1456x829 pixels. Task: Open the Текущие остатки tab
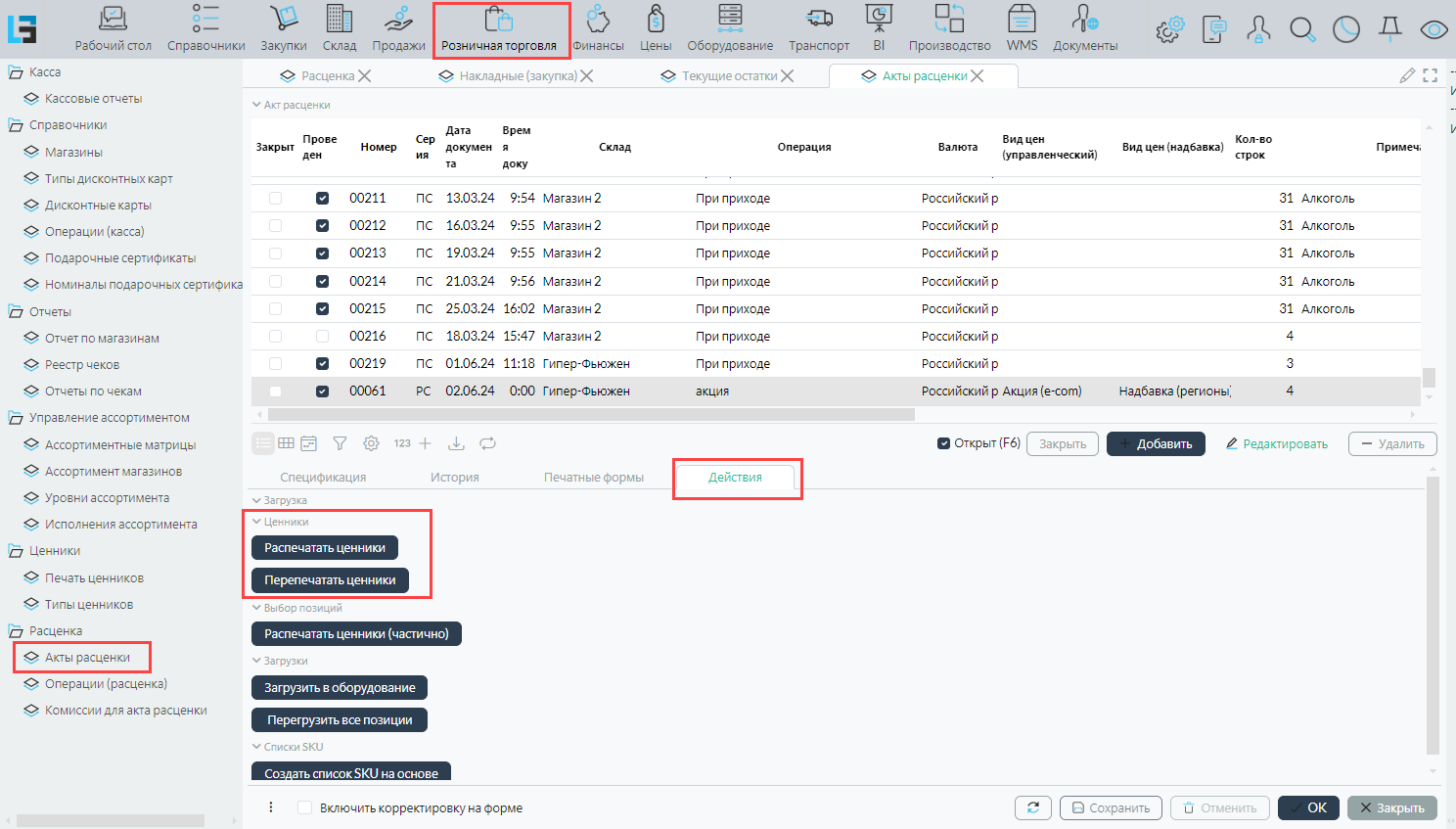[728, 76]
